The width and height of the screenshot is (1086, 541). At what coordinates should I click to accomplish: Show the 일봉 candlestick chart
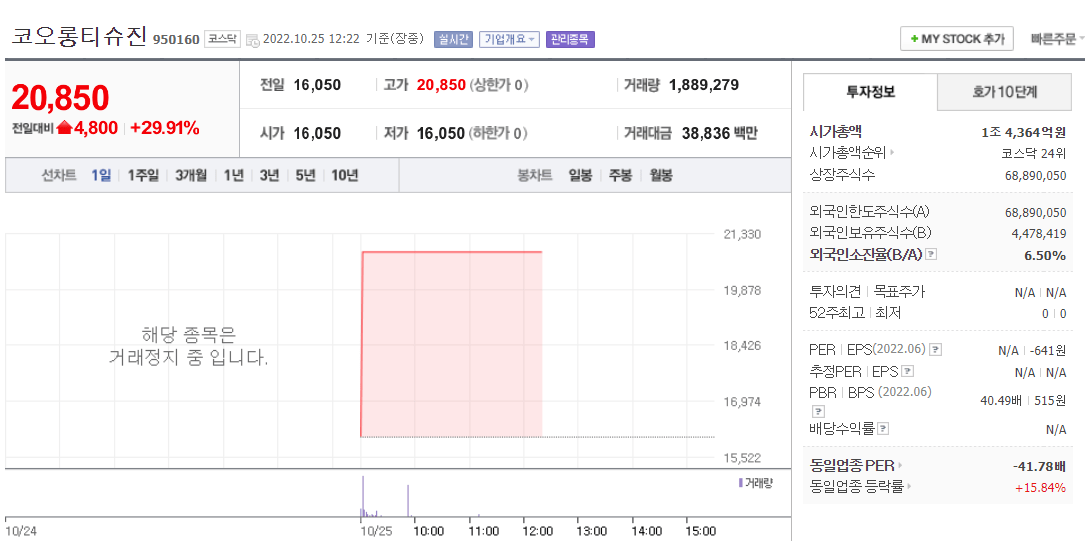coord(580,175)
